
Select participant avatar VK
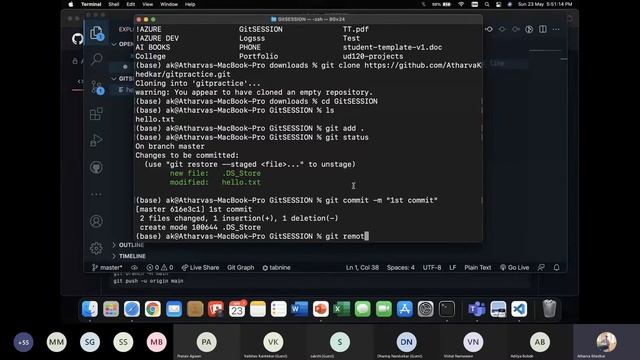coord(273,342)
